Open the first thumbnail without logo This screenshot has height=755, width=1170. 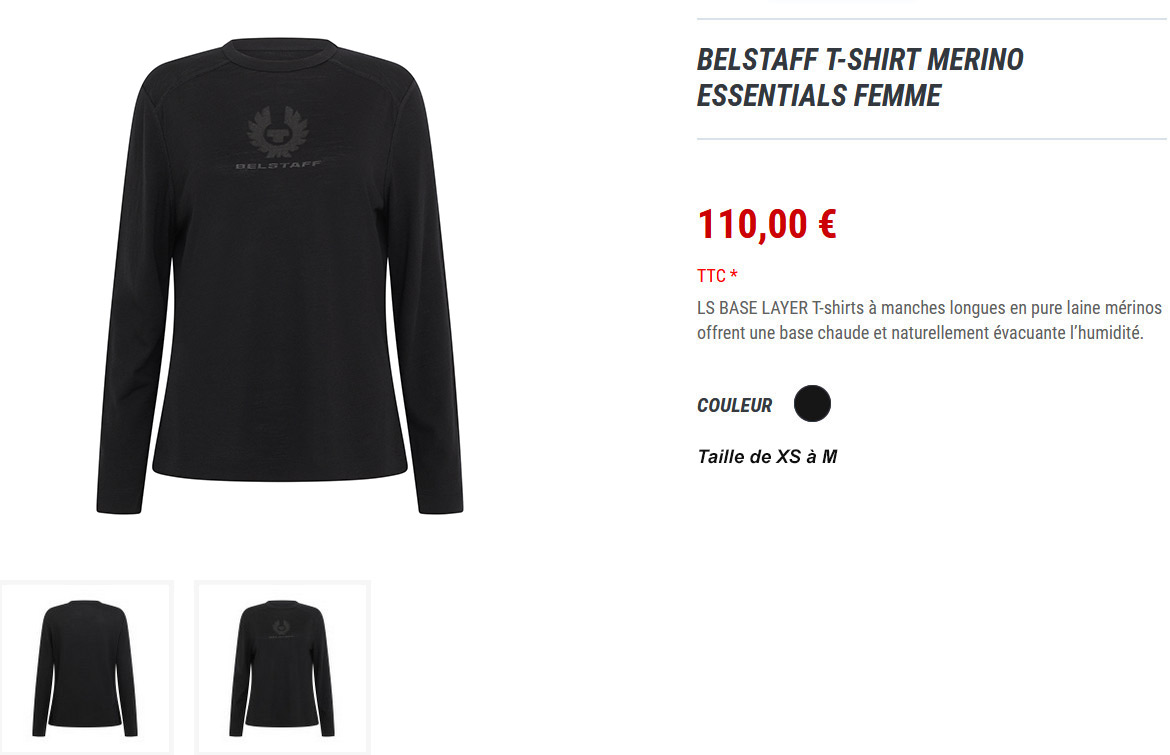tap(87, 668)
